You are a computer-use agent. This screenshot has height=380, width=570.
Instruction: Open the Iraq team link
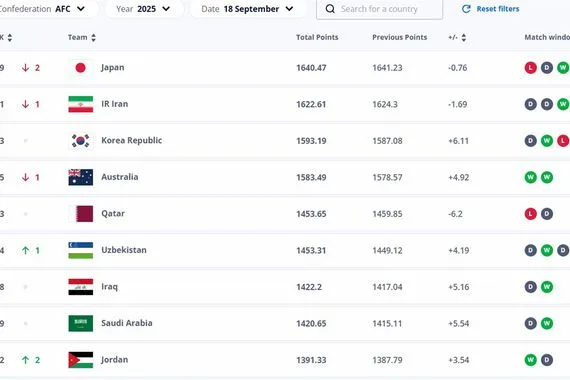[109, 287]
